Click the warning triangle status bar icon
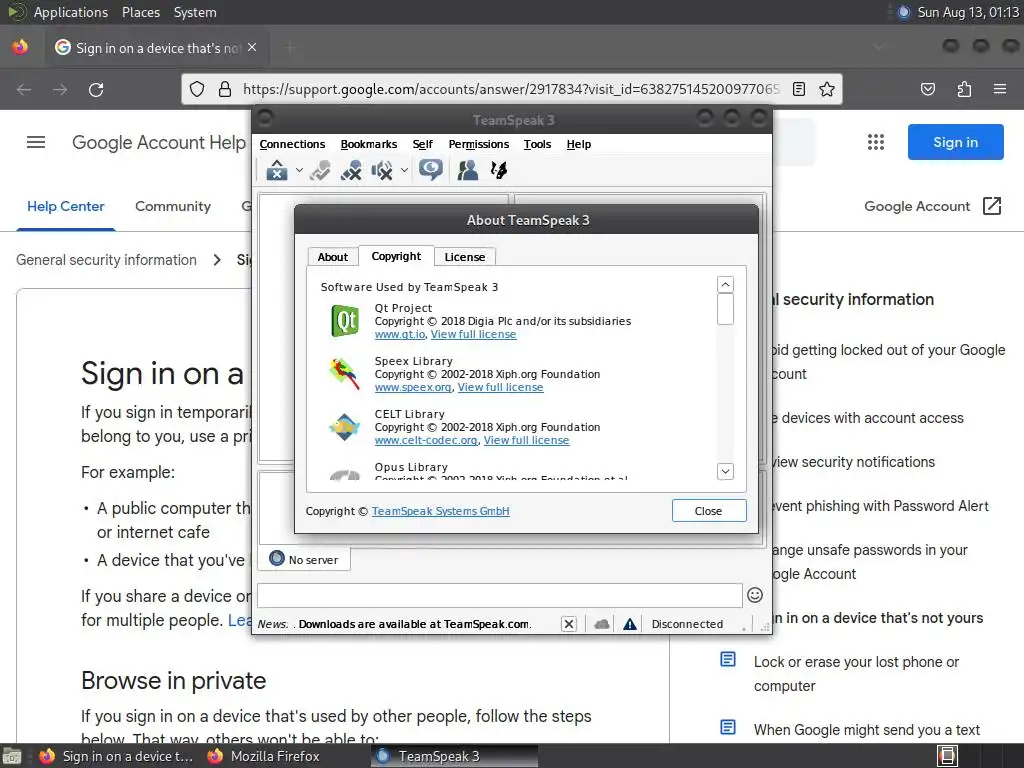The width and height of the screenshot is (1024, 768). click(630, 624)
